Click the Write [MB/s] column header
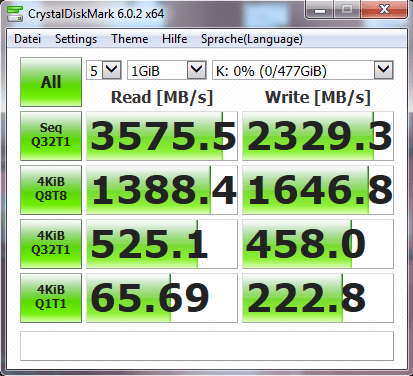 [318, 98]
